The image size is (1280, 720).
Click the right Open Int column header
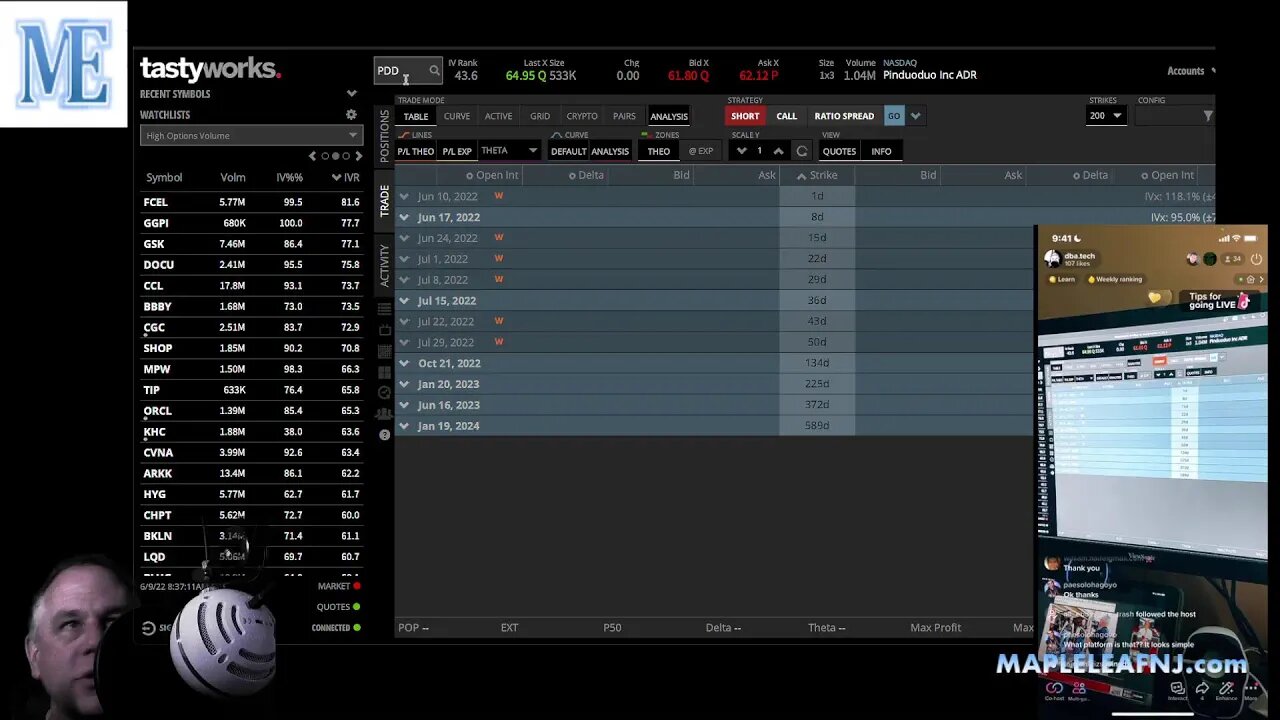click(1167, 175)
